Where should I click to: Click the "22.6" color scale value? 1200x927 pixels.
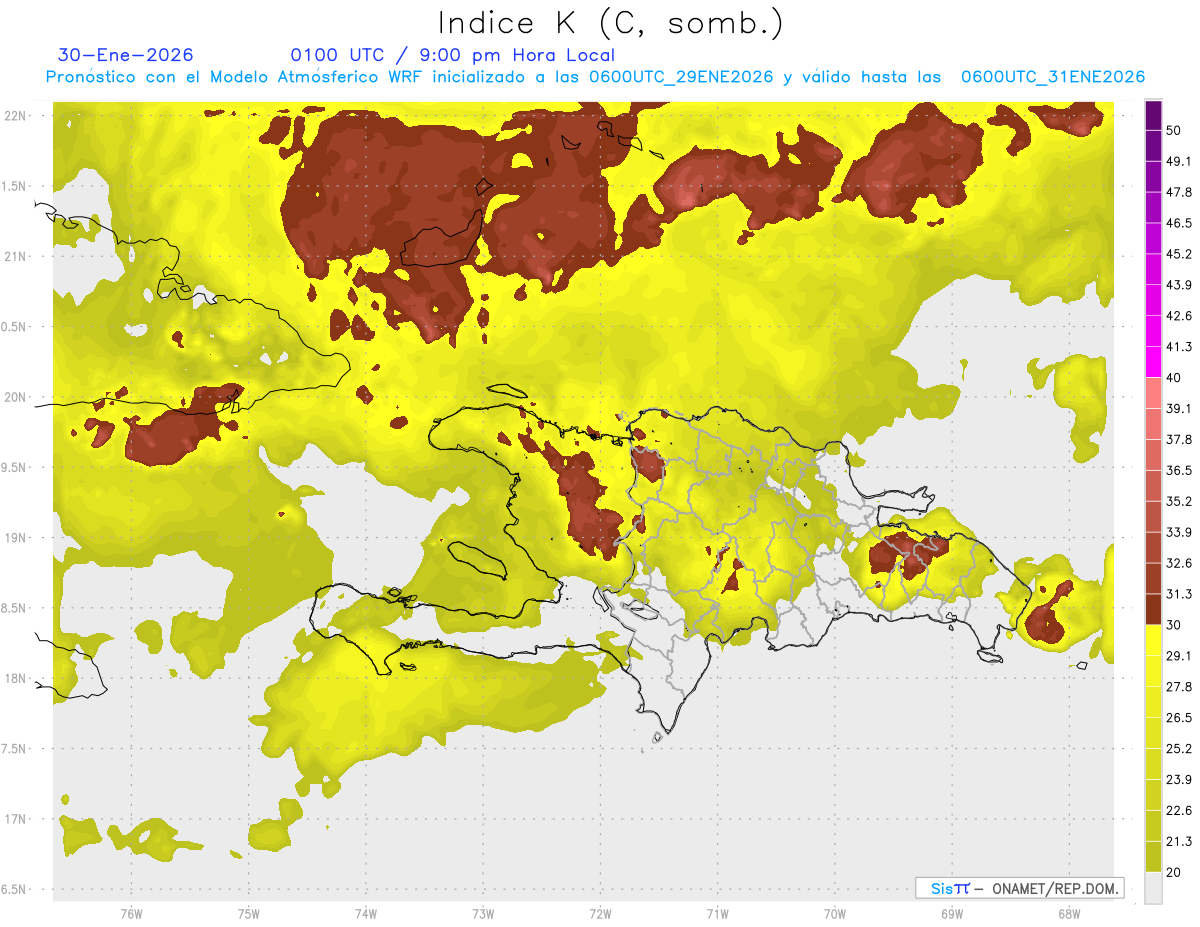[x=1179, y=811]
